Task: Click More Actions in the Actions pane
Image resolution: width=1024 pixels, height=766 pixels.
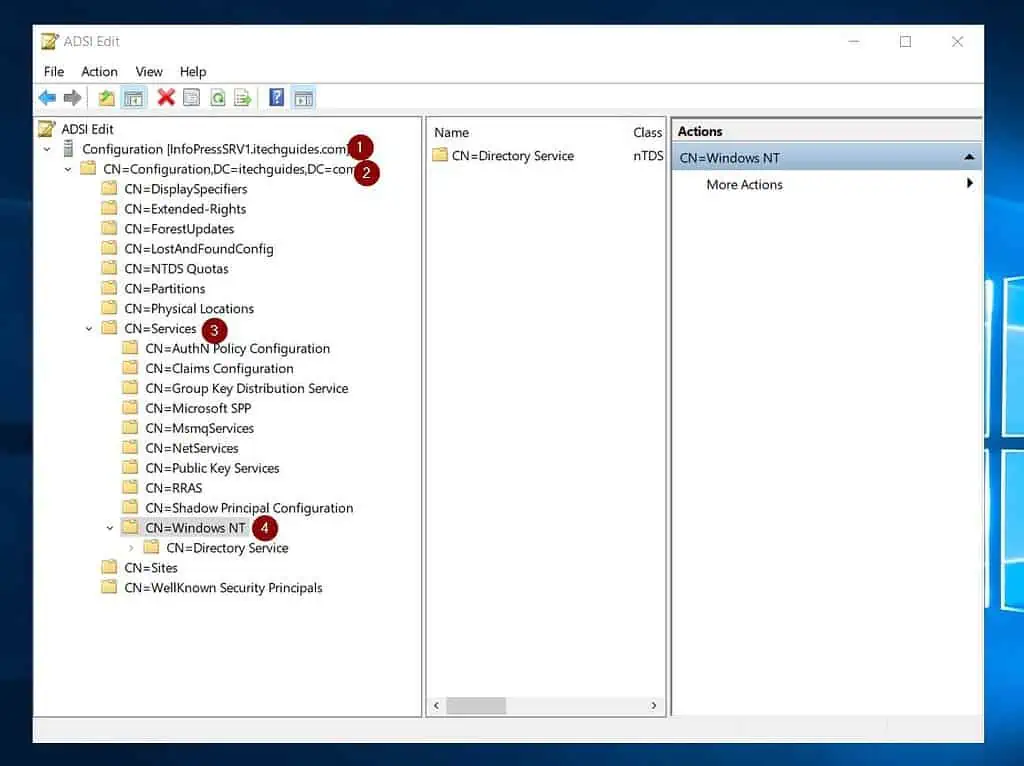Action: tap(744, 185)
